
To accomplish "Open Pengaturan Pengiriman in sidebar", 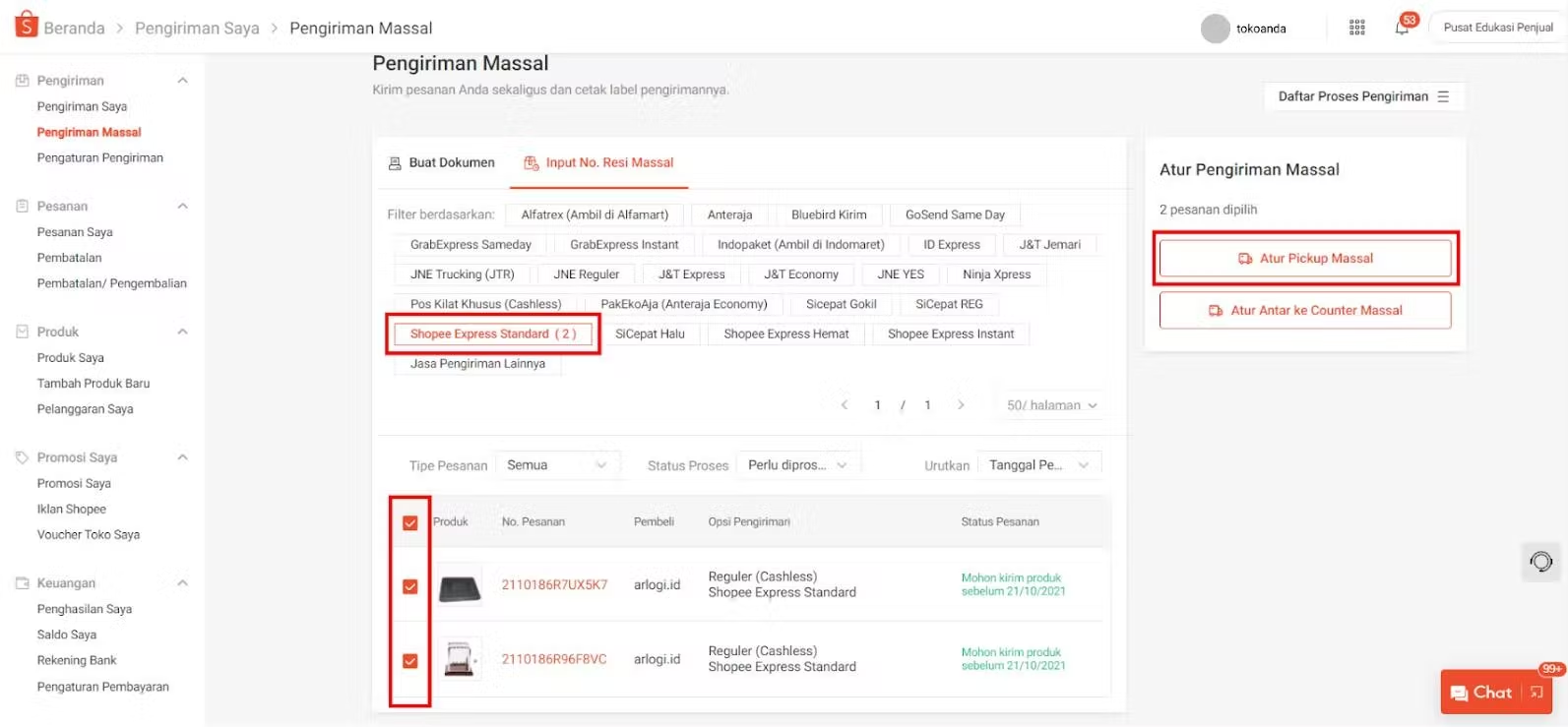I will (x=100, y=157).
